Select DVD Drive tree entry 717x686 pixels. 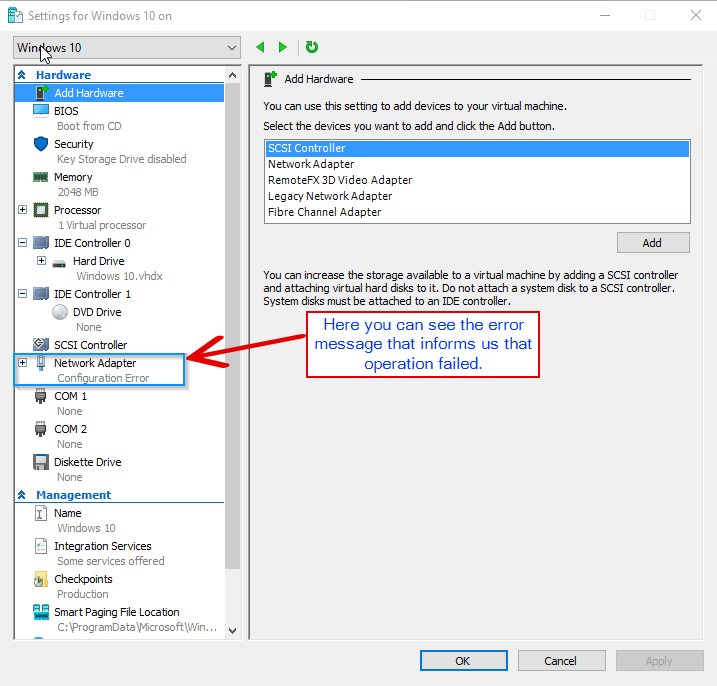[x=97, y=312]
